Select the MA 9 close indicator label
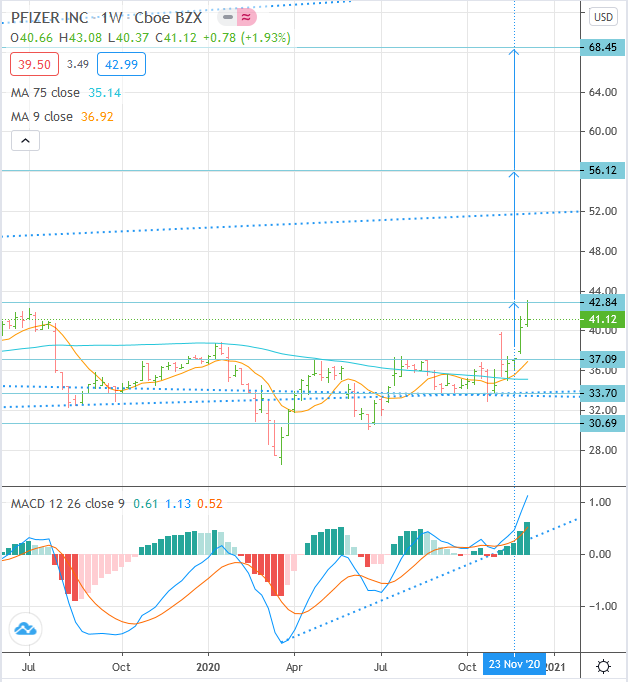The height and width of the screenshot is (682, 628). pos(42,117)
